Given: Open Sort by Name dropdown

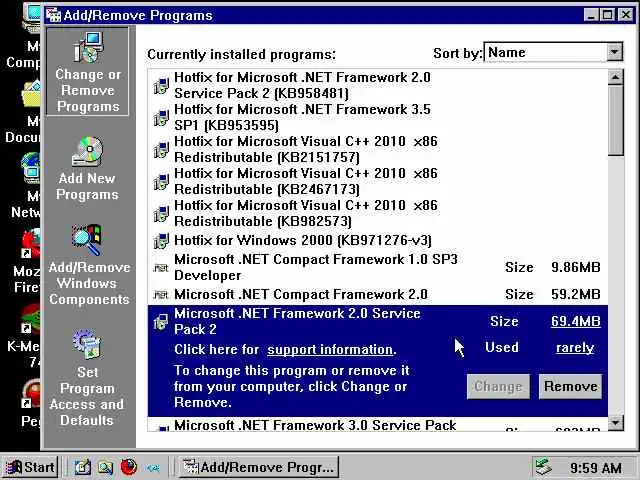Looking at the screenshot, I should coord(614,52).
